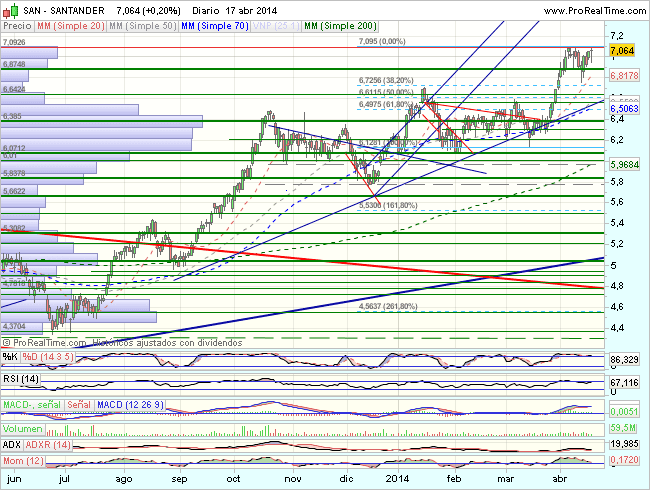
Task: Click the jun month axis label
Action: [14, 479]
